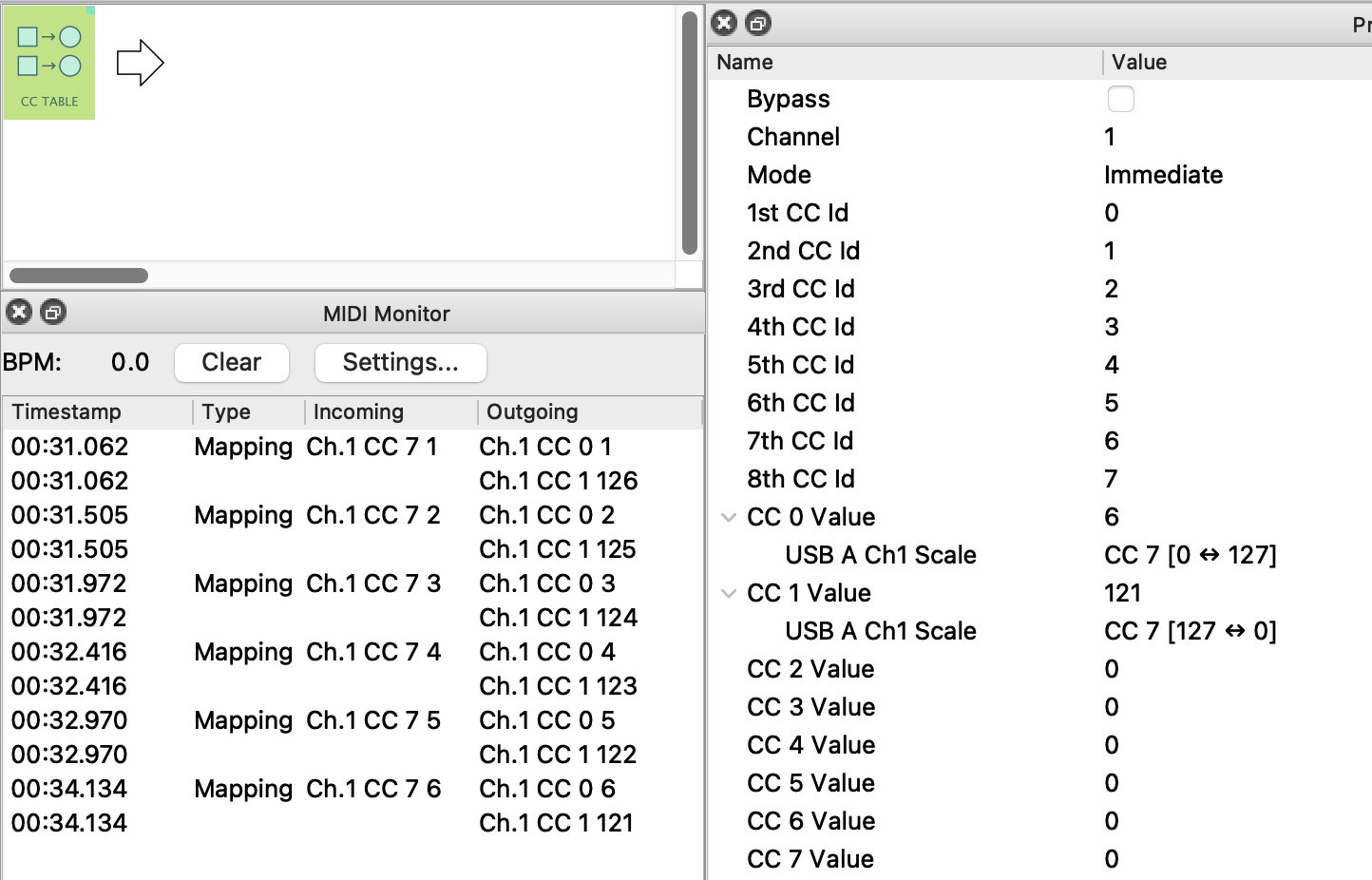Close the MIDI Monitor panel
1372x880 pixels.
coord(19,312)
